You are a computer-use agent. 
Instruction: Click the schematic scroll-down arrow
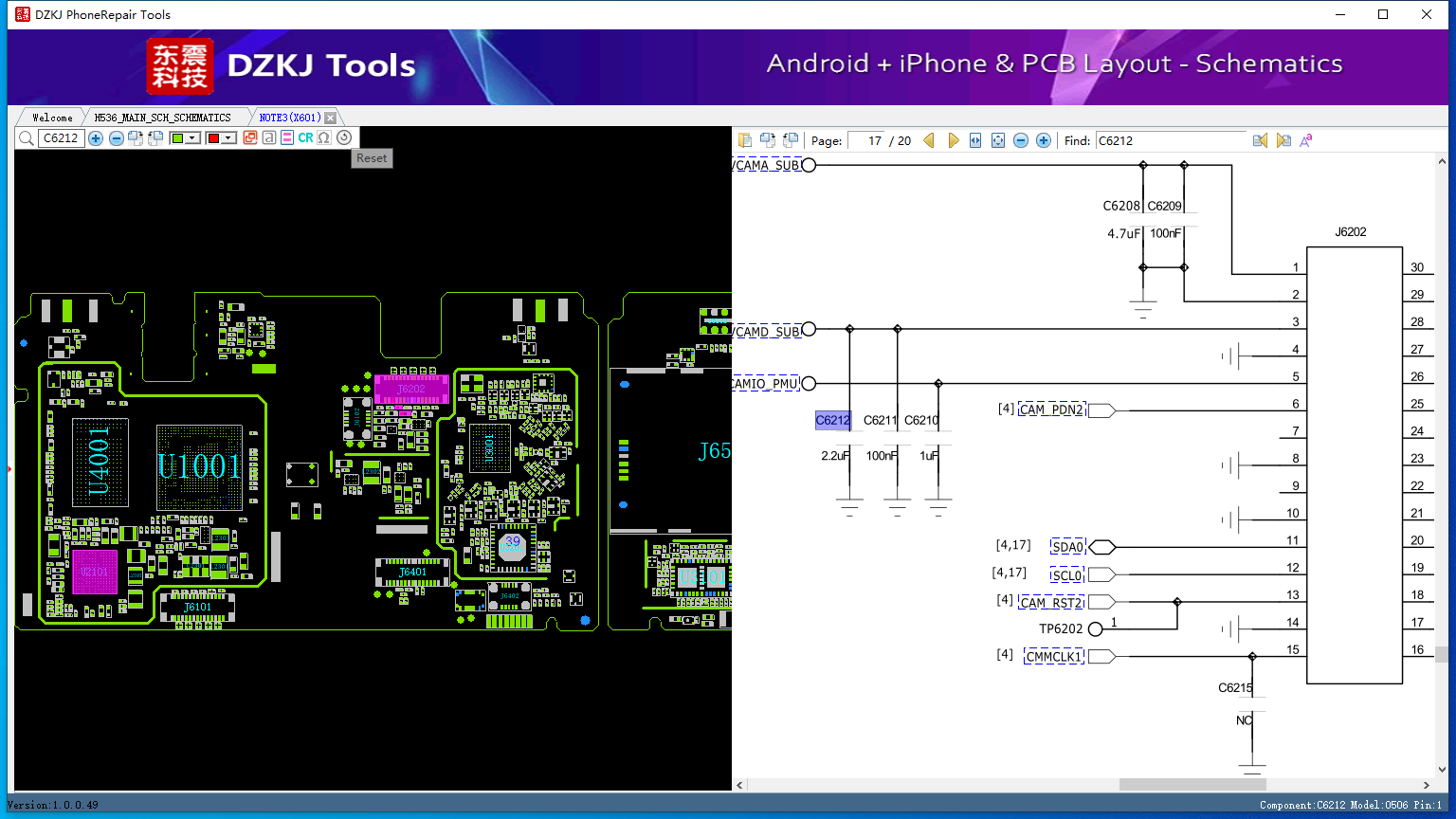click(x=1442, y=771)
